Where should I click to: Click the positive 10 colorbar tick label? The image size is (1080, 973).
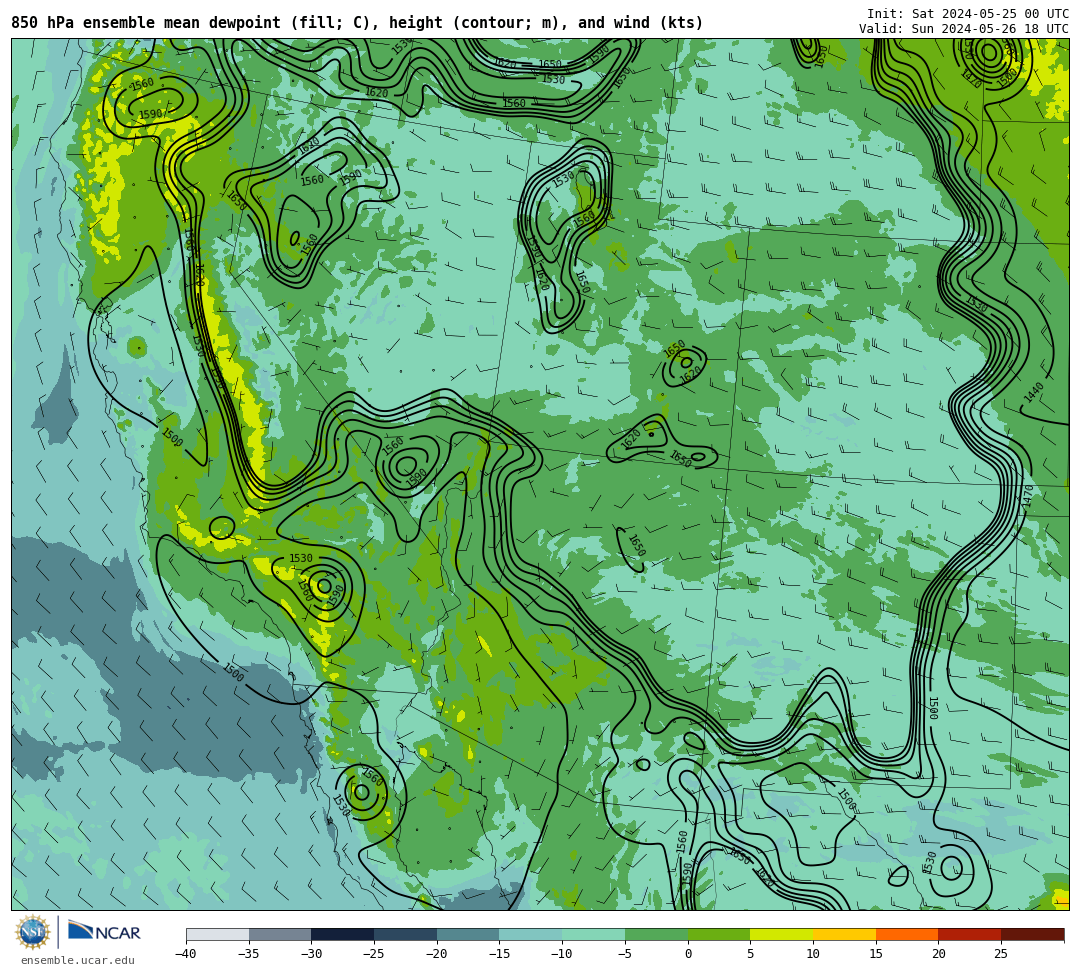(x=813, y=954)
